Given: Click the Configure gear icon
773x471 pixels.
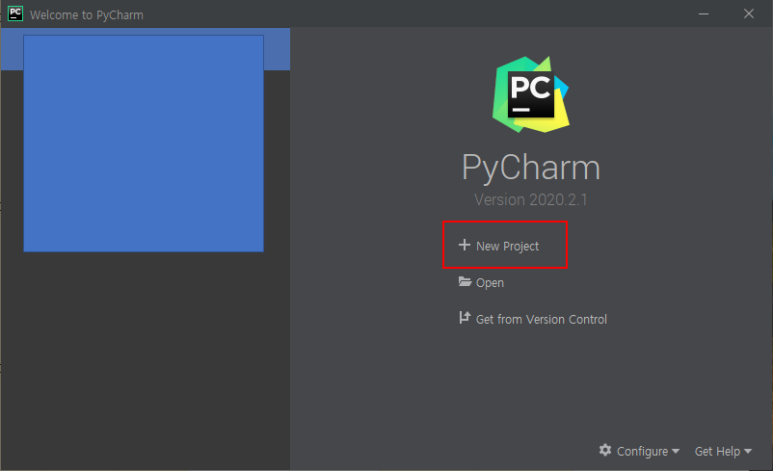Looking at the screenshot, I should click(605, 450).
